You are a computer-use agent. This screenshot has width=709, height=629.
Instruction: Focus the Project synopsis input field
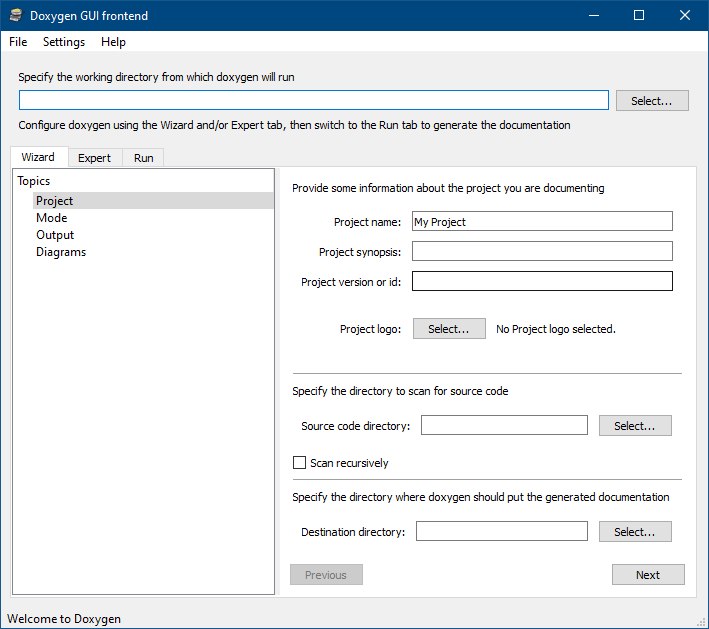tap(541, 252)
